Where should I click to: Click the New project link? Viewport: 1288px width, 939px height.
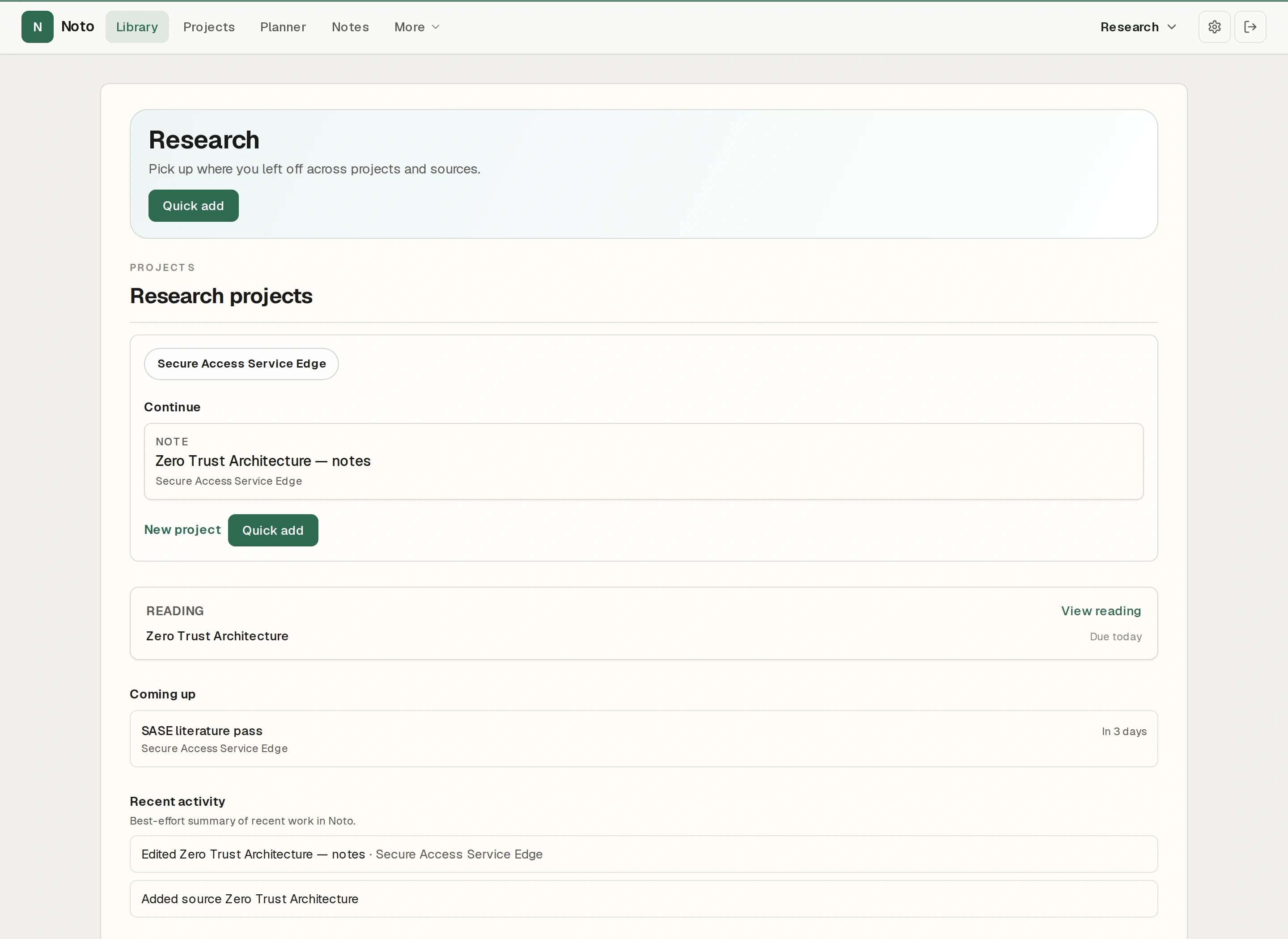pyautogui.click(x=182, y=530)
